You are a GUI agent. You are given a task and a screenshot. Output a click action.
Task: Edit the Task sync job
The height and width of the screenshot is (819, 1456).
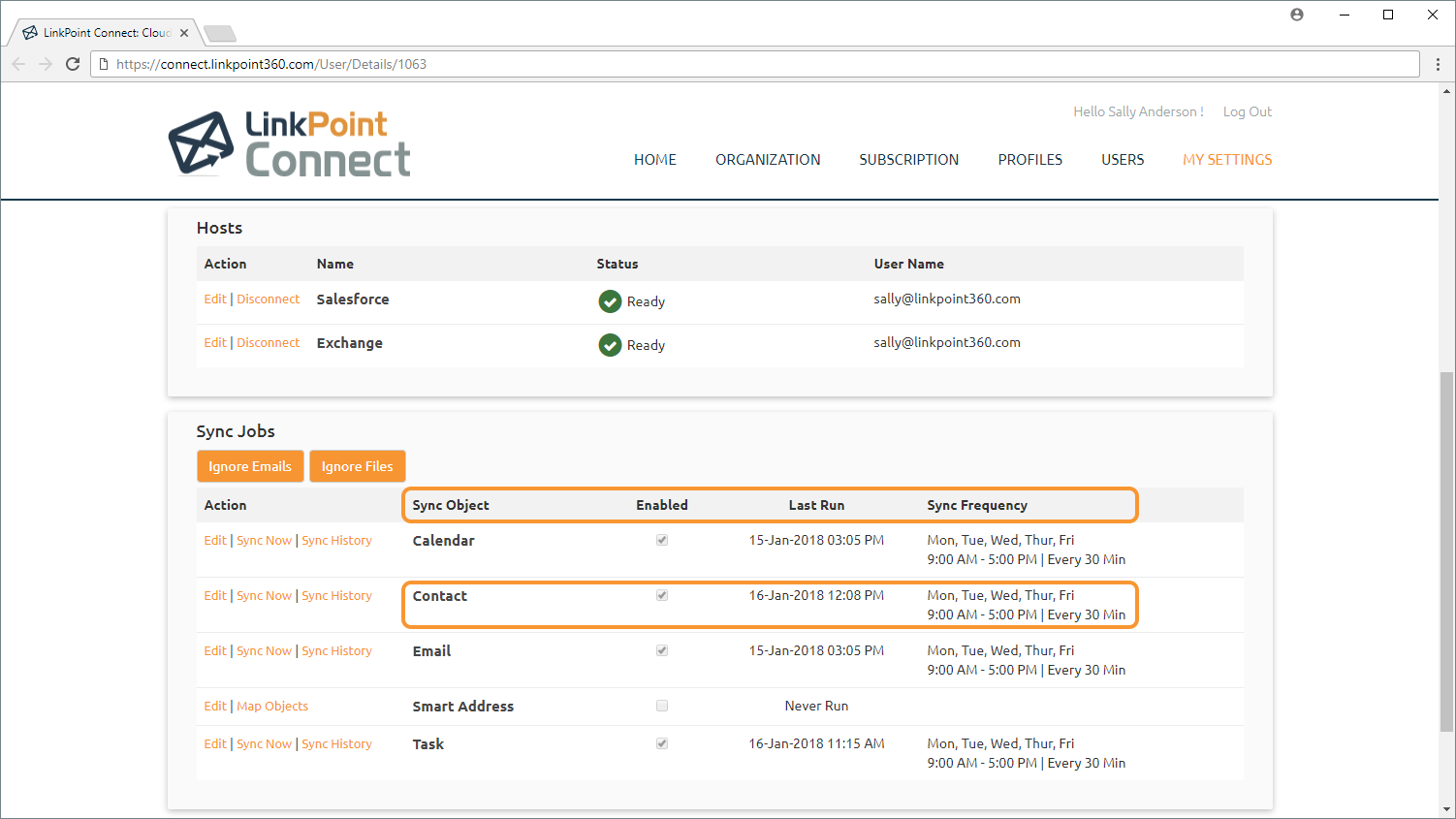pos(215,744)
